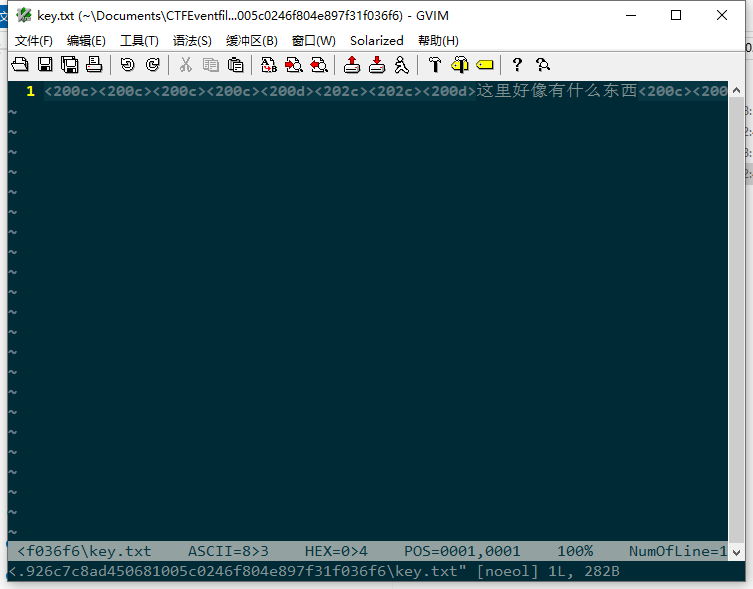Click the Help question mark icon

517,64
